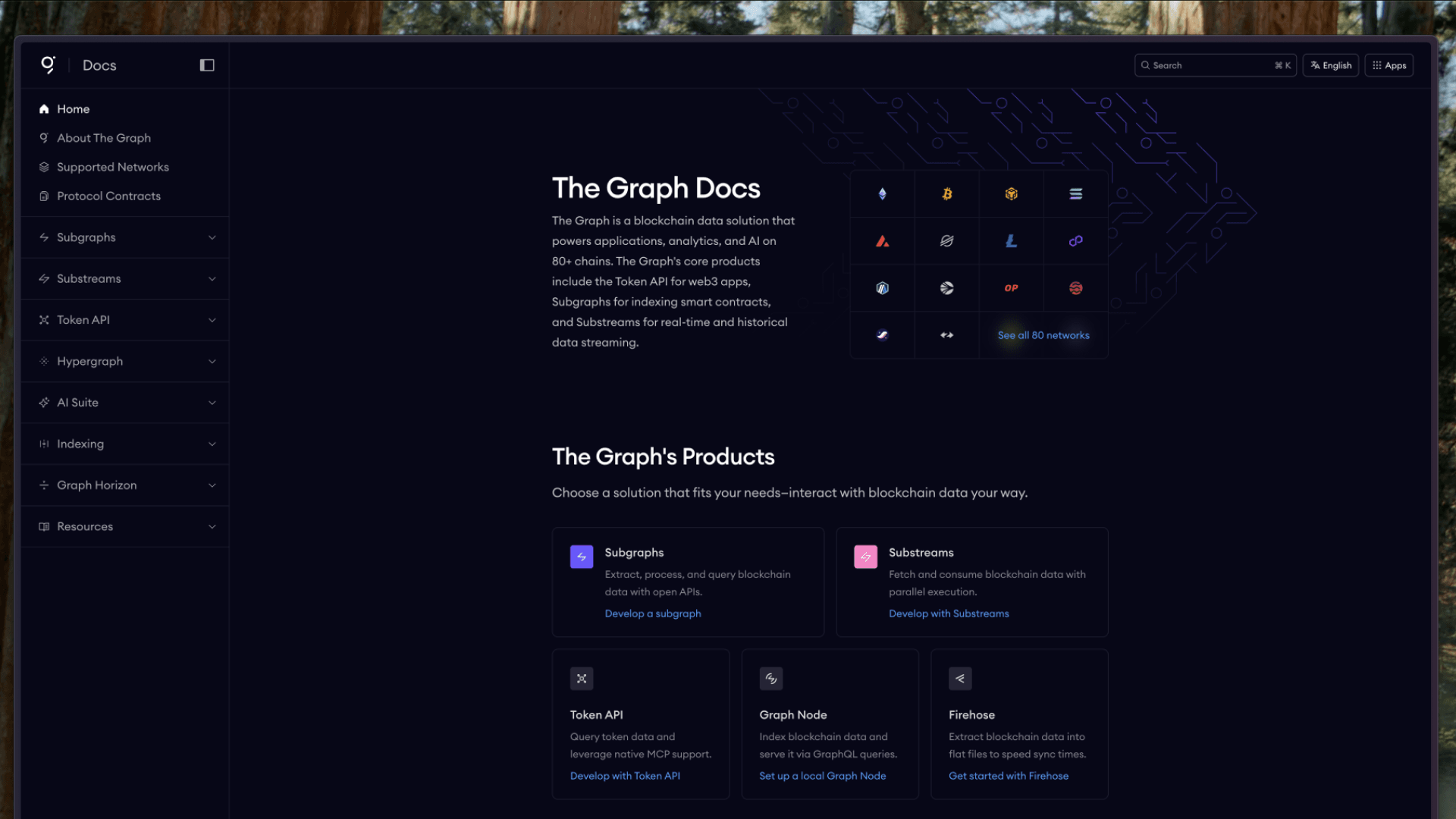Open the Develop with Substreams link
The image size is (1456, 819).
(x=949, y=613)
